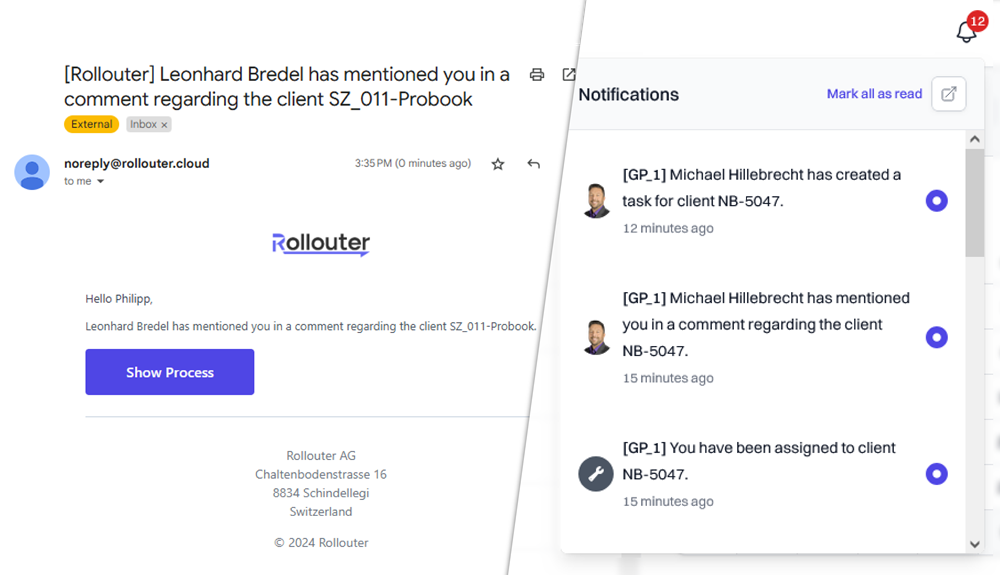Viewport: 1000px width, 575px height.
Task: Click Mark all as read link
Action: (874, 94)
